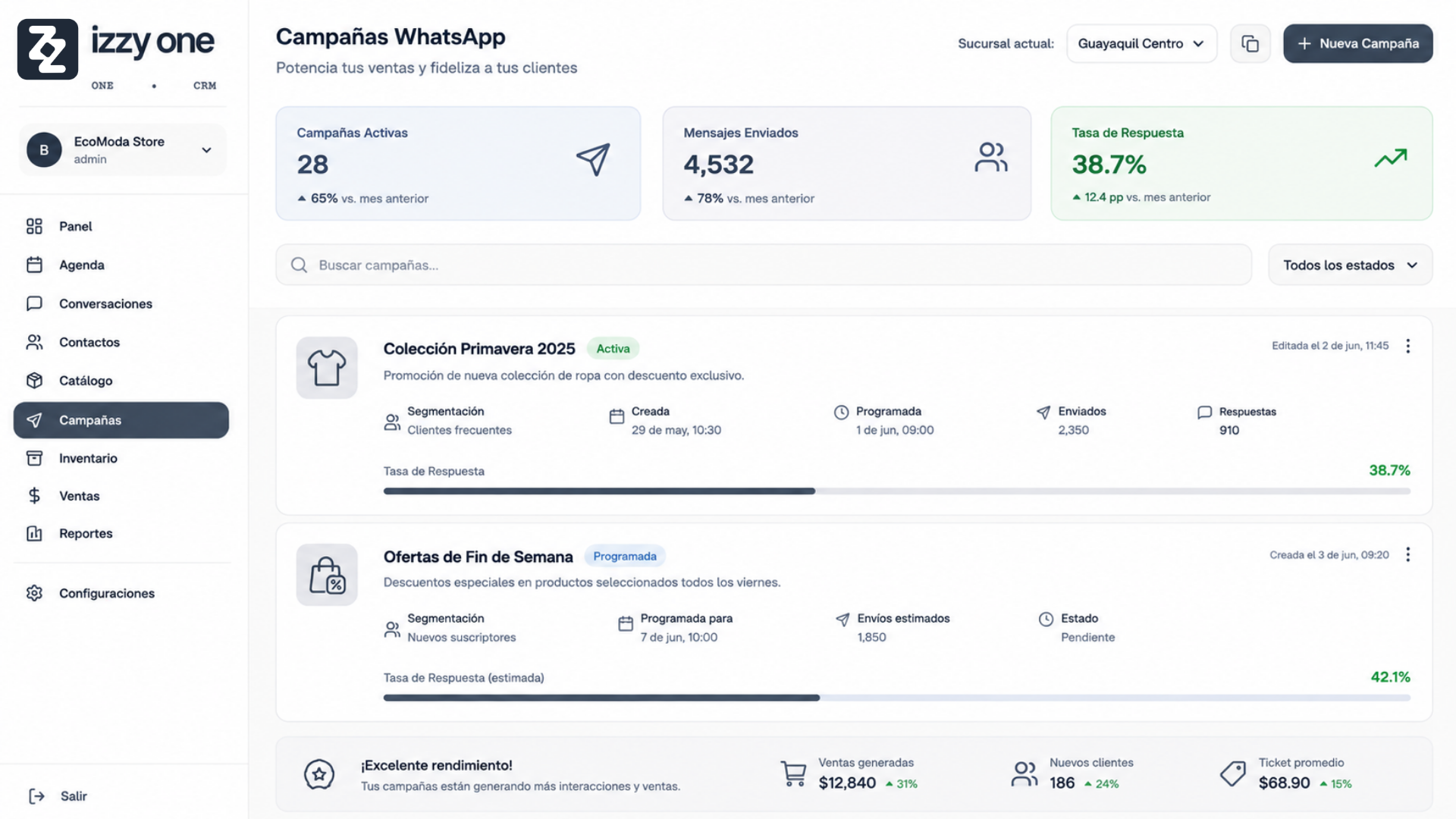Focus the Buscar campañas search field
Viewport: 1456px width, 819px height.
point(763,265)
